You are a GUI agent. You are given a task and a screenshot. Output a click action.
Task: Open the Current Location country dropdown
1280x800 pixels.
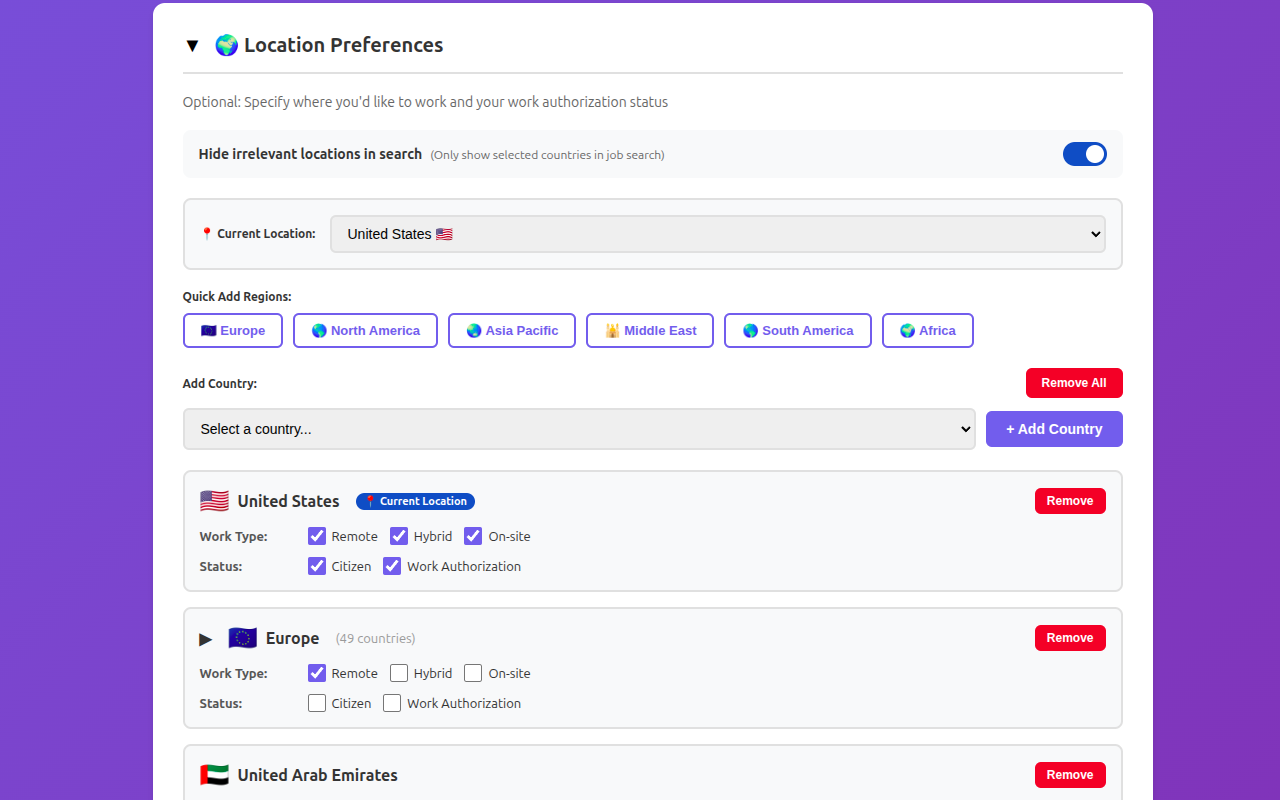717,233
